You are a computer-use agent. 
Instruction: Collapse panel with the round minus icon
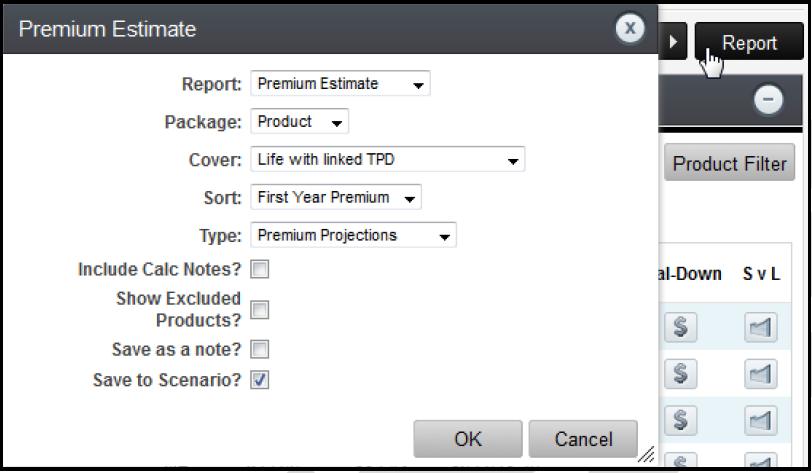pyautogui.click(x=768, y=99)
